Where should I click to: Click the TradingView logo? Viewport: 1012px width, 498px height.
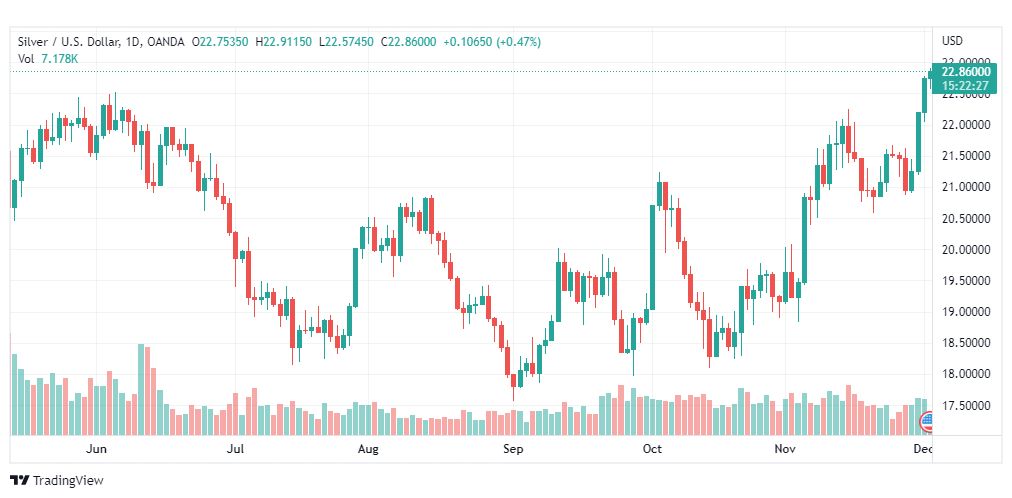[19, 481]
